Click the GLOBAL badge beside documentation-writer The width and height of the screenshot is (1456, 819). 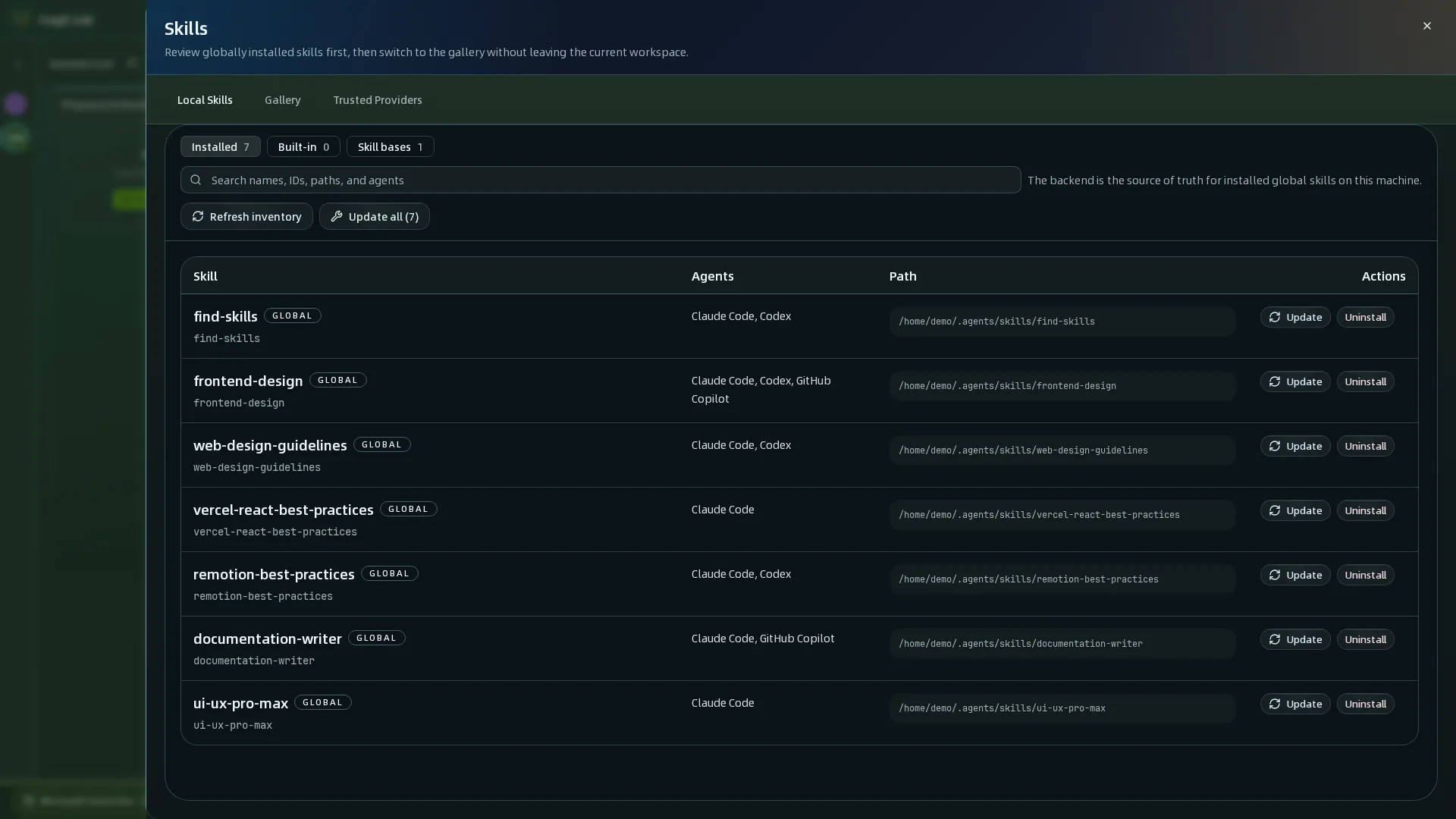(x=376, y=638)
